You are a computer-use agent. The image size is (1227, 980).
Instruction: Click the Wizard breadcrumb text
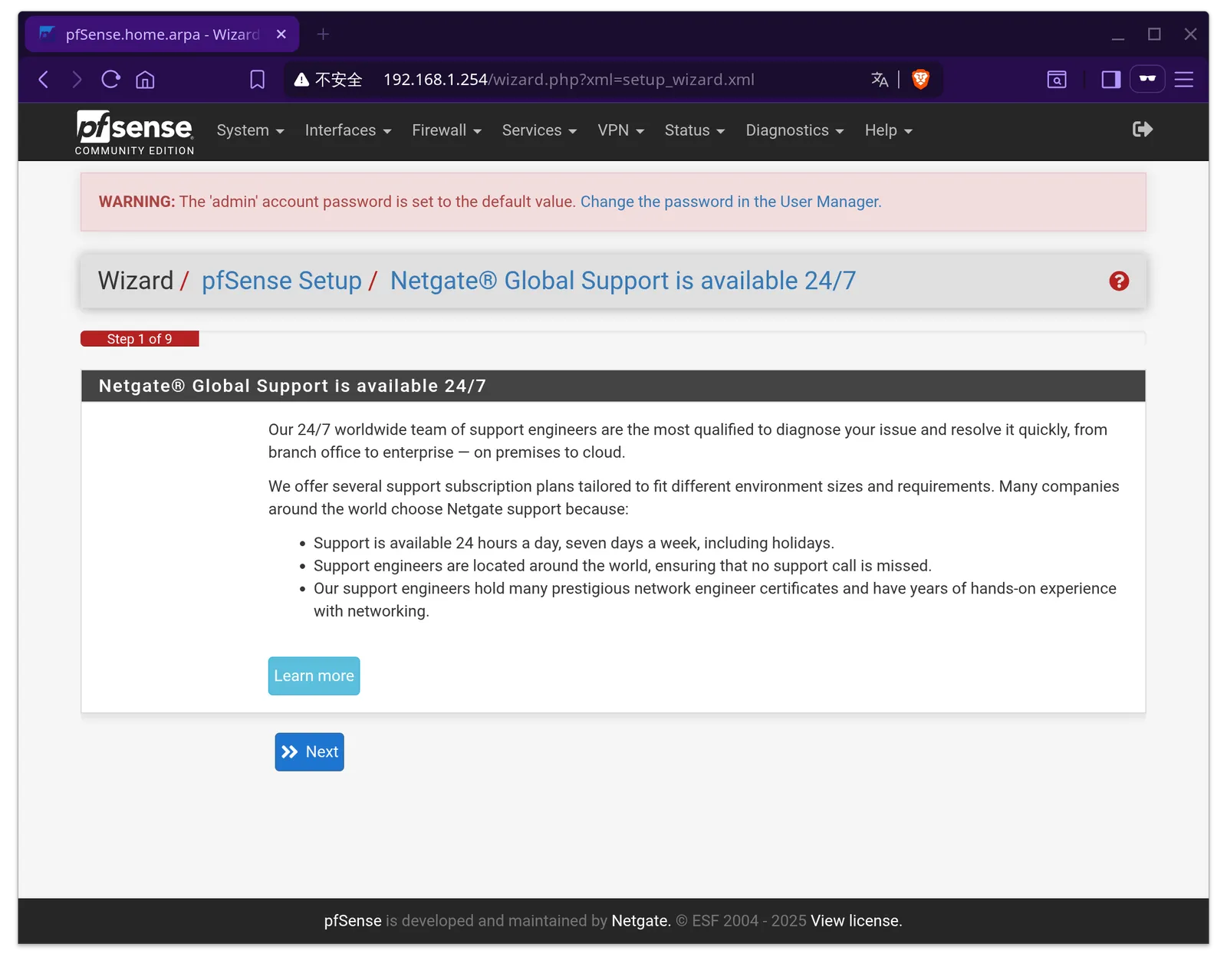(x=136, y=281)
